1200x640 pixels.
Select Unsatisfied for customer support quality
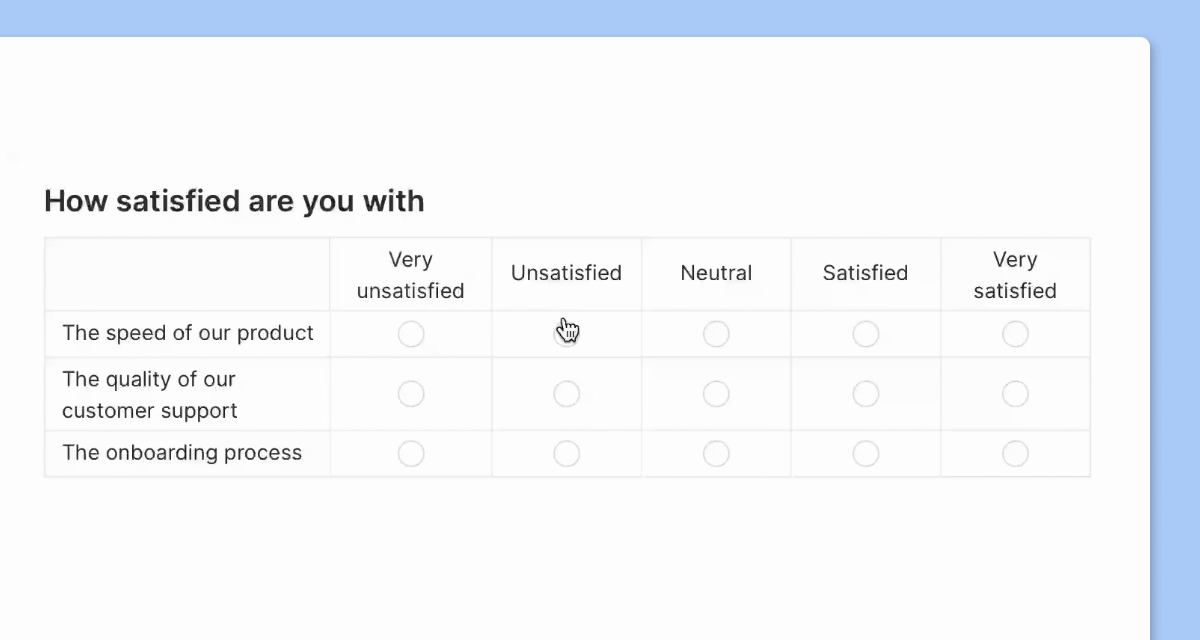point(566,394)
